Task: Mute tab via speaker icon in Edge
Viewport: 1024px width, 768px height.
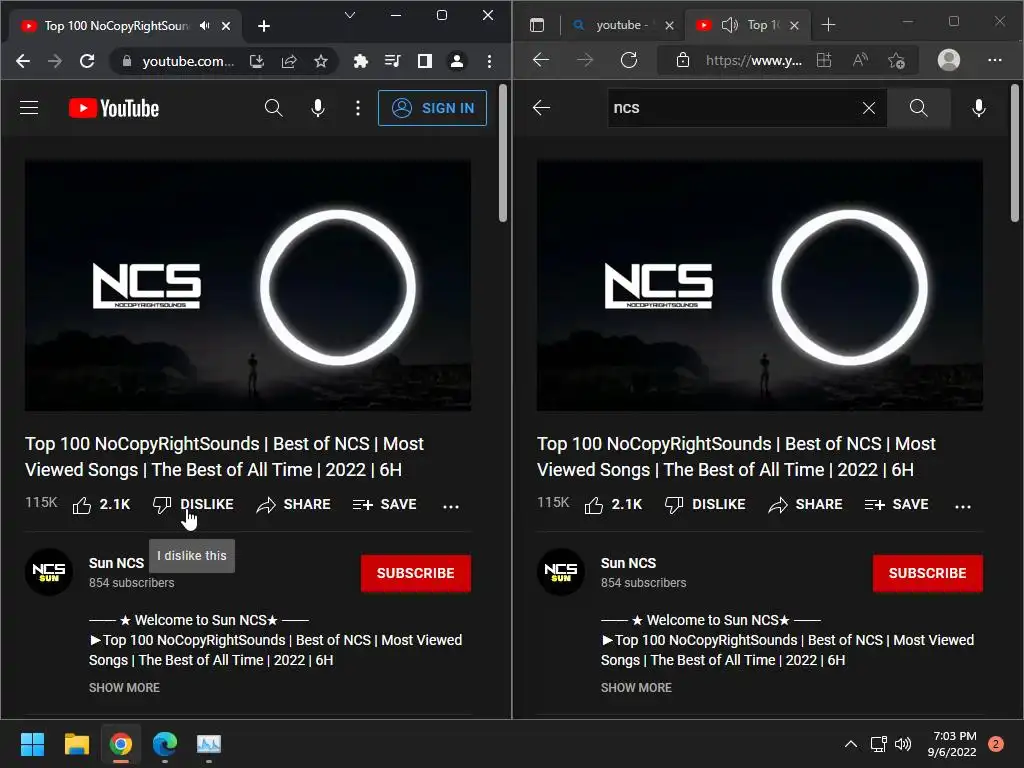Action: click(x=729, y=25)
